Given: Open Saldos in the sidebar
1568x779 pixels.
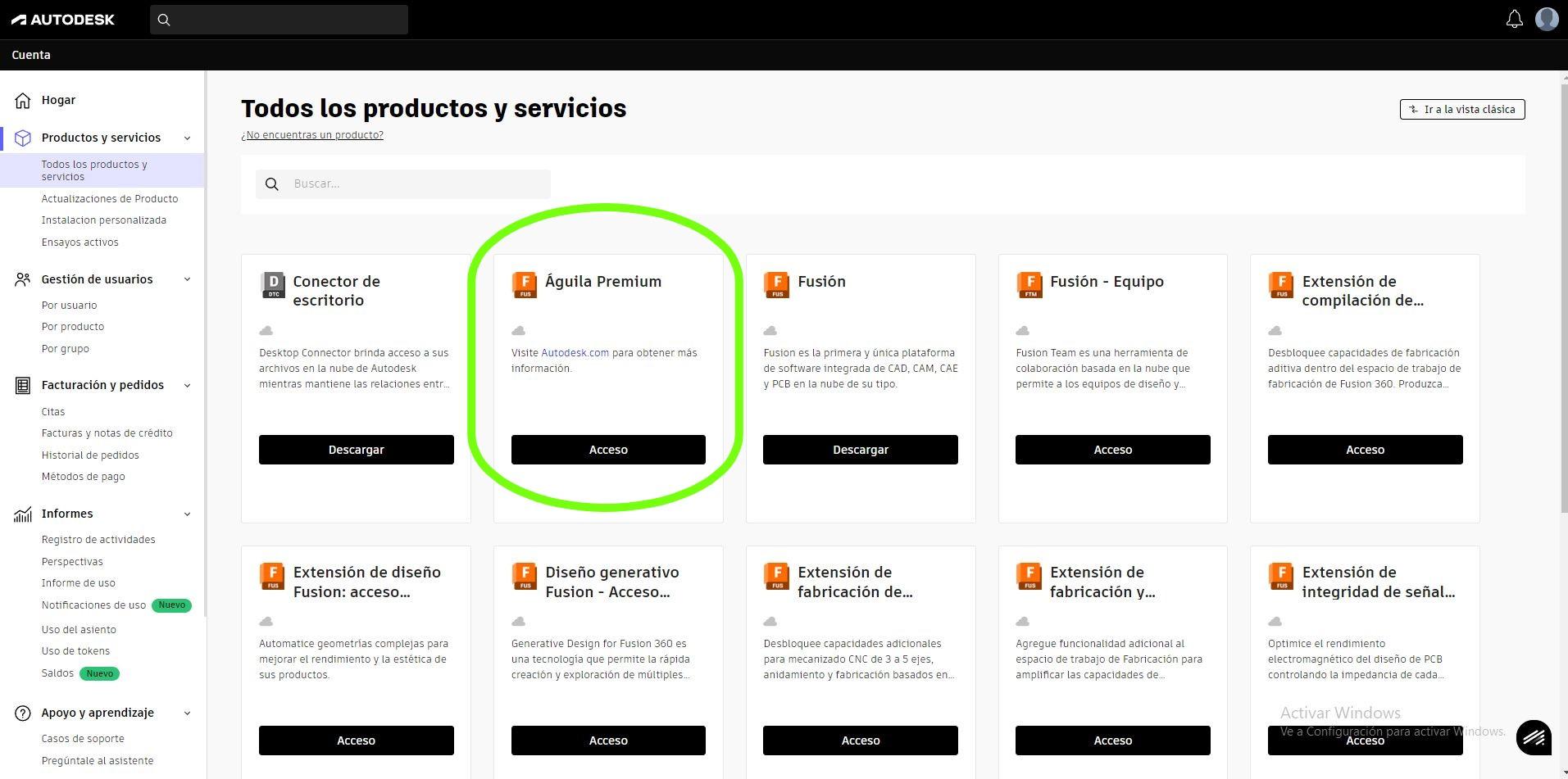Looking at the screenshot, I should [57, 673].
